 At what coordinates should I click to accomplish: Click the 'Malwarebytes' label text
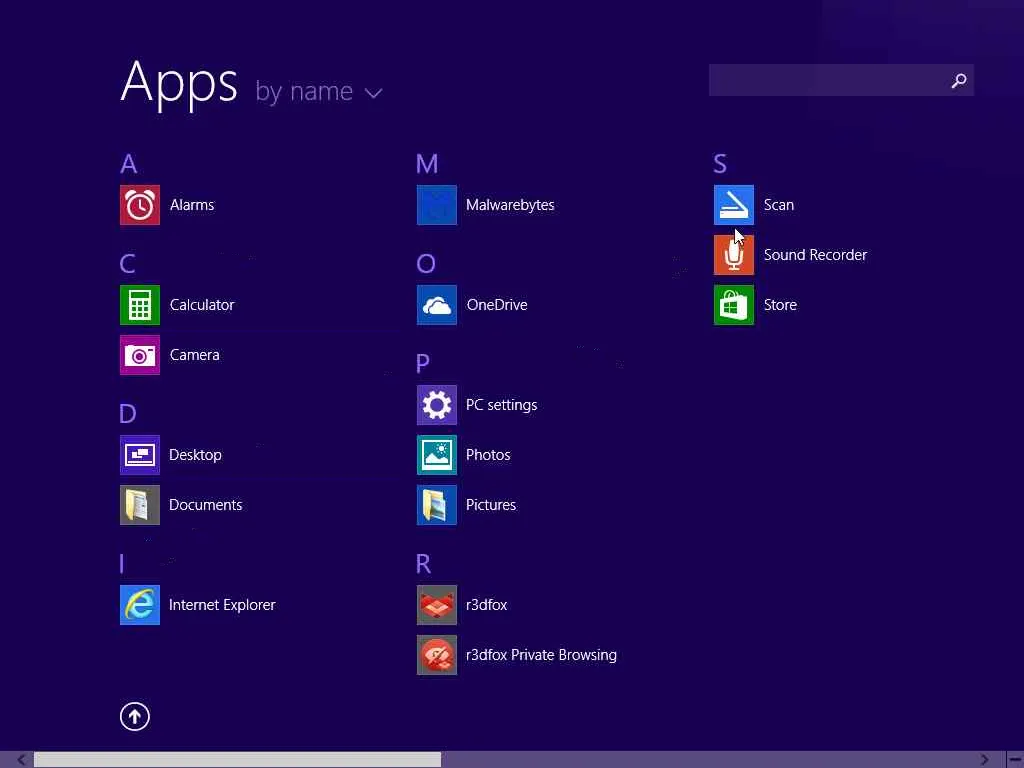(x=510, y=205)
